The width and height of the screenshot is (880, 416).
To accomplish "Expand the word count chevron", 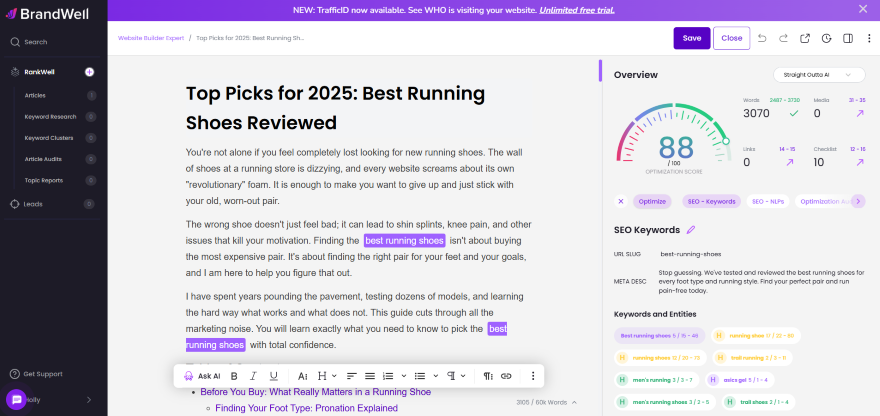I will tap(574, 403).
